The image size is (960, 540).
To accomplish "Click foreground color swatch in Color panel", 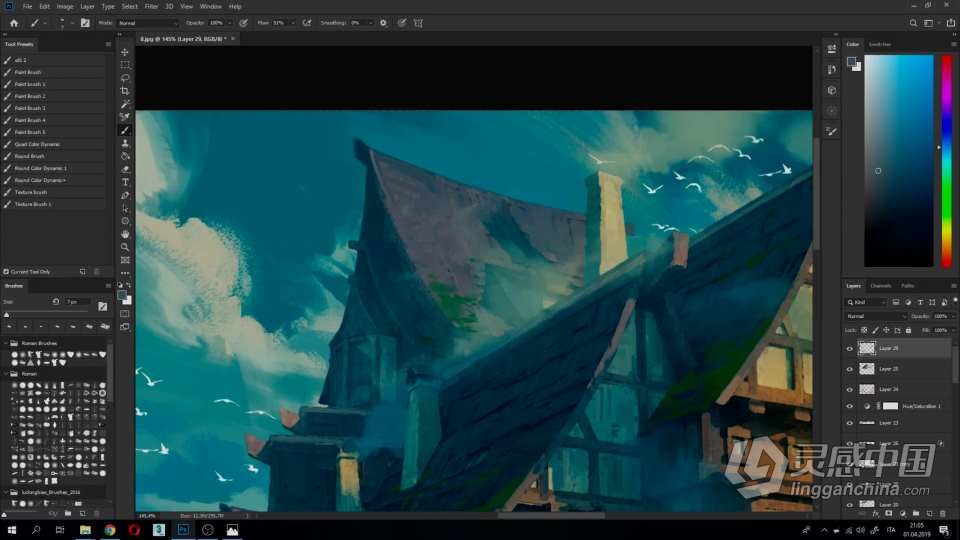I will pyautogui.click(x=851, y=61).
